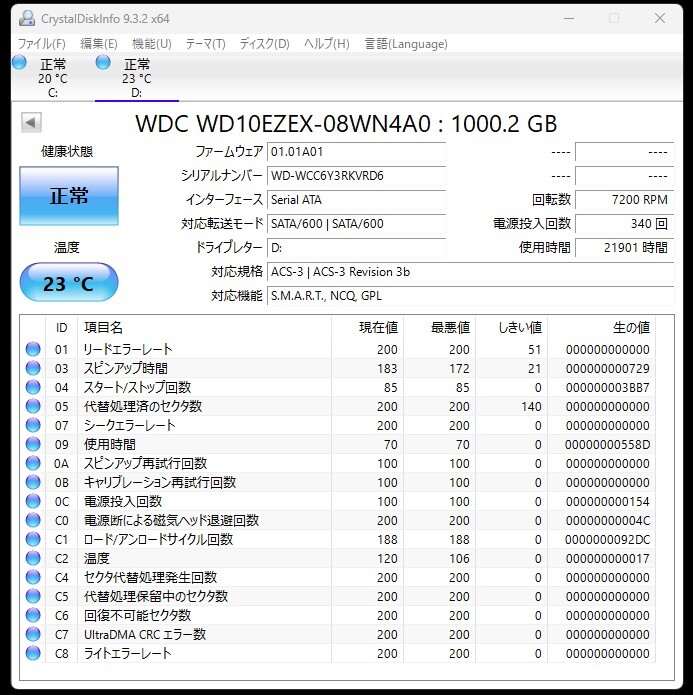Click status icon of UltraDMA CRC エラー数 row
The image size is (693, 695).
click(33, 635)
